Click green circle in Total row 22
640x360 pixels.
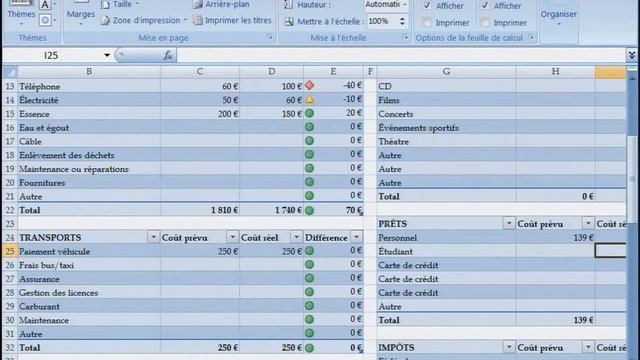(310, 211)
